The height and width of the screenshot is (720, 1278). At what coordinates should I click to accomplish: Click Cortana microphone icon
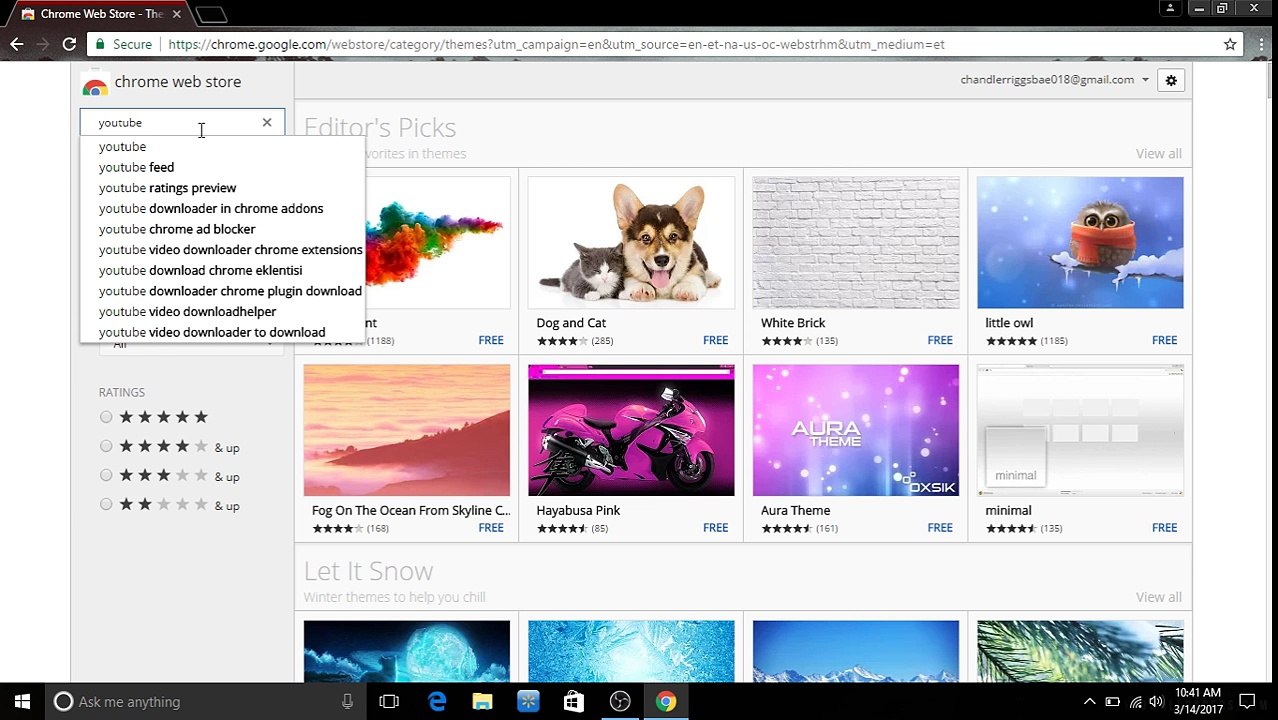(347, 702)
